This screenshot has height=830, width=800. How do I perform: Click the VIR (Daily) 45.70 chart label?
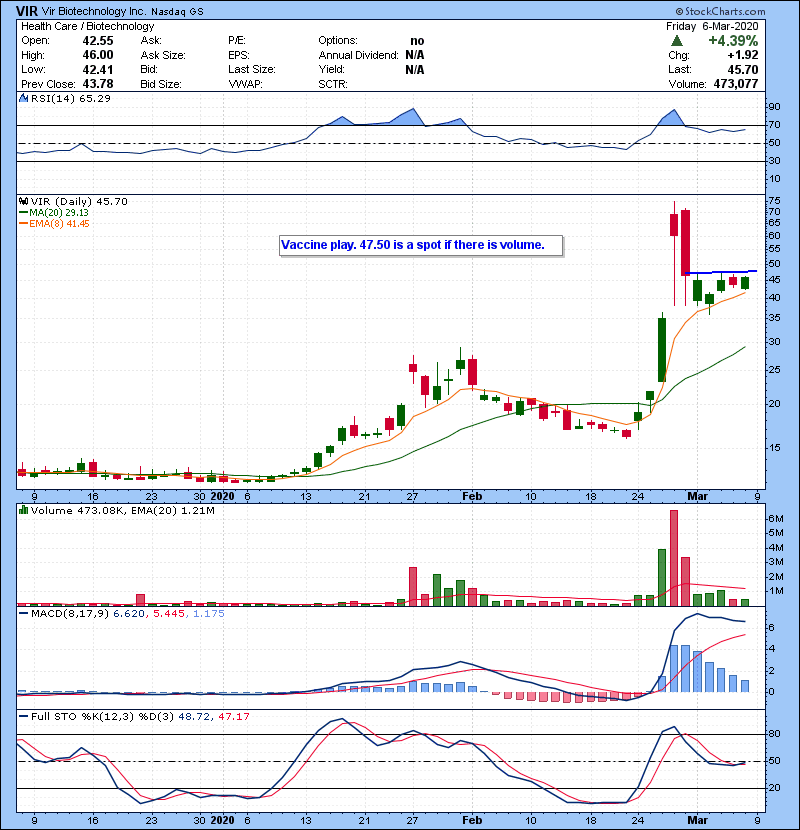pos(79,201)
